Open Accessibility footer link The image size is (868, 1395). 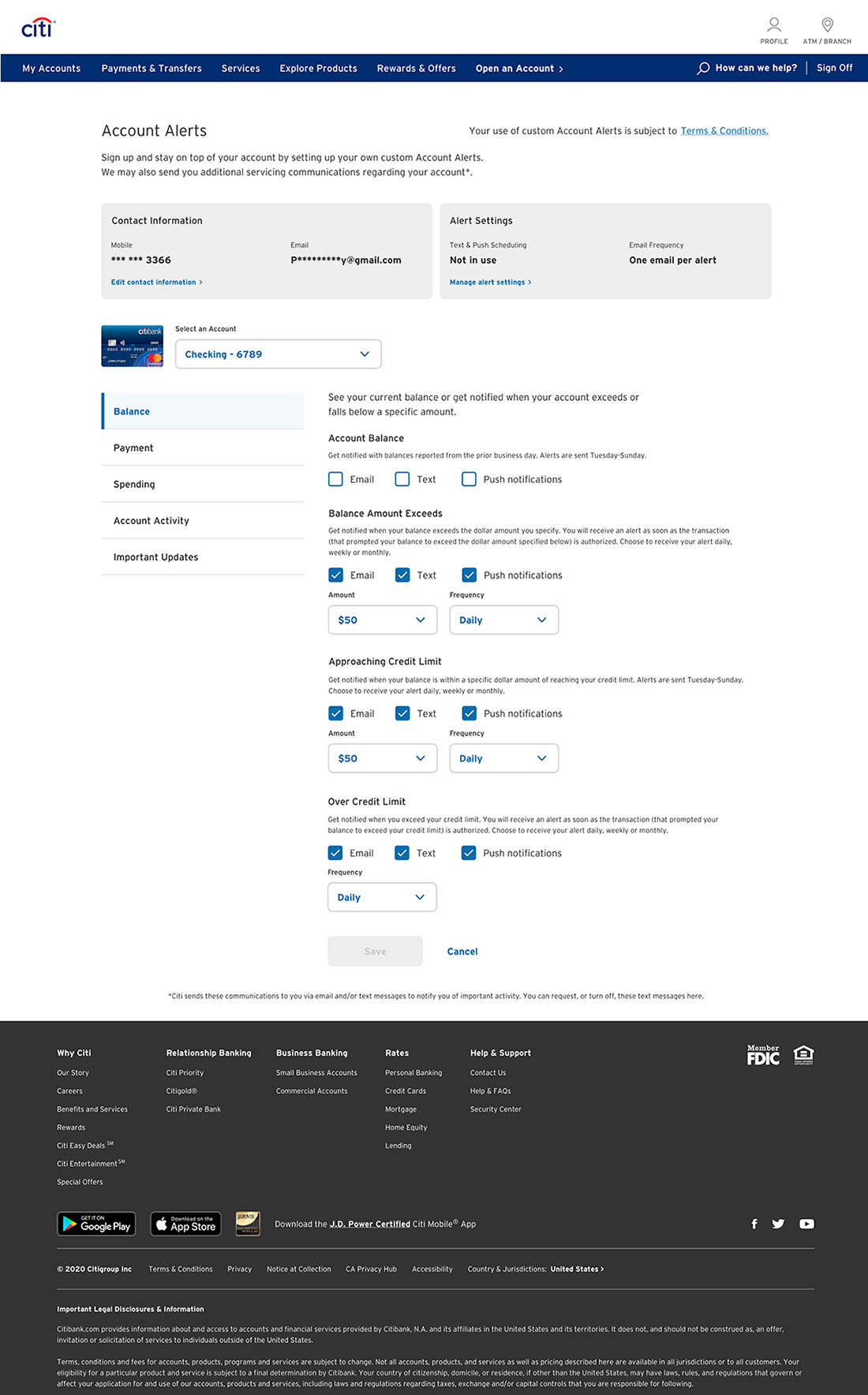point(432,1269)
